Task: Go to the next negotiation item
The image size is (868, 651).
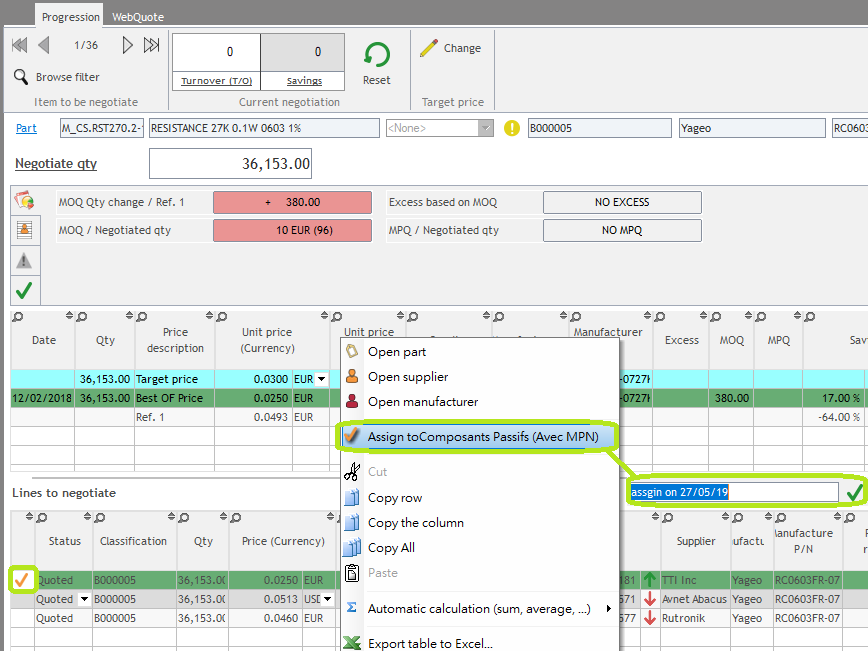Action: pos(128,45)
